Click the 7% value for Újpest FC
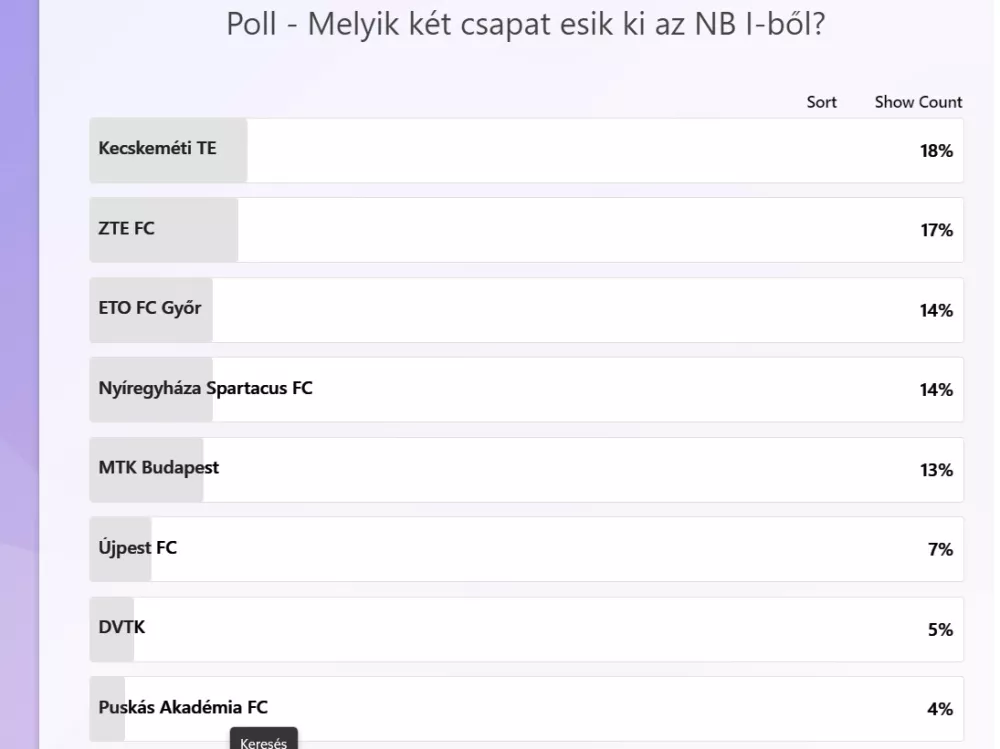Screen dimensions: 1000x749 coord(940,549)
